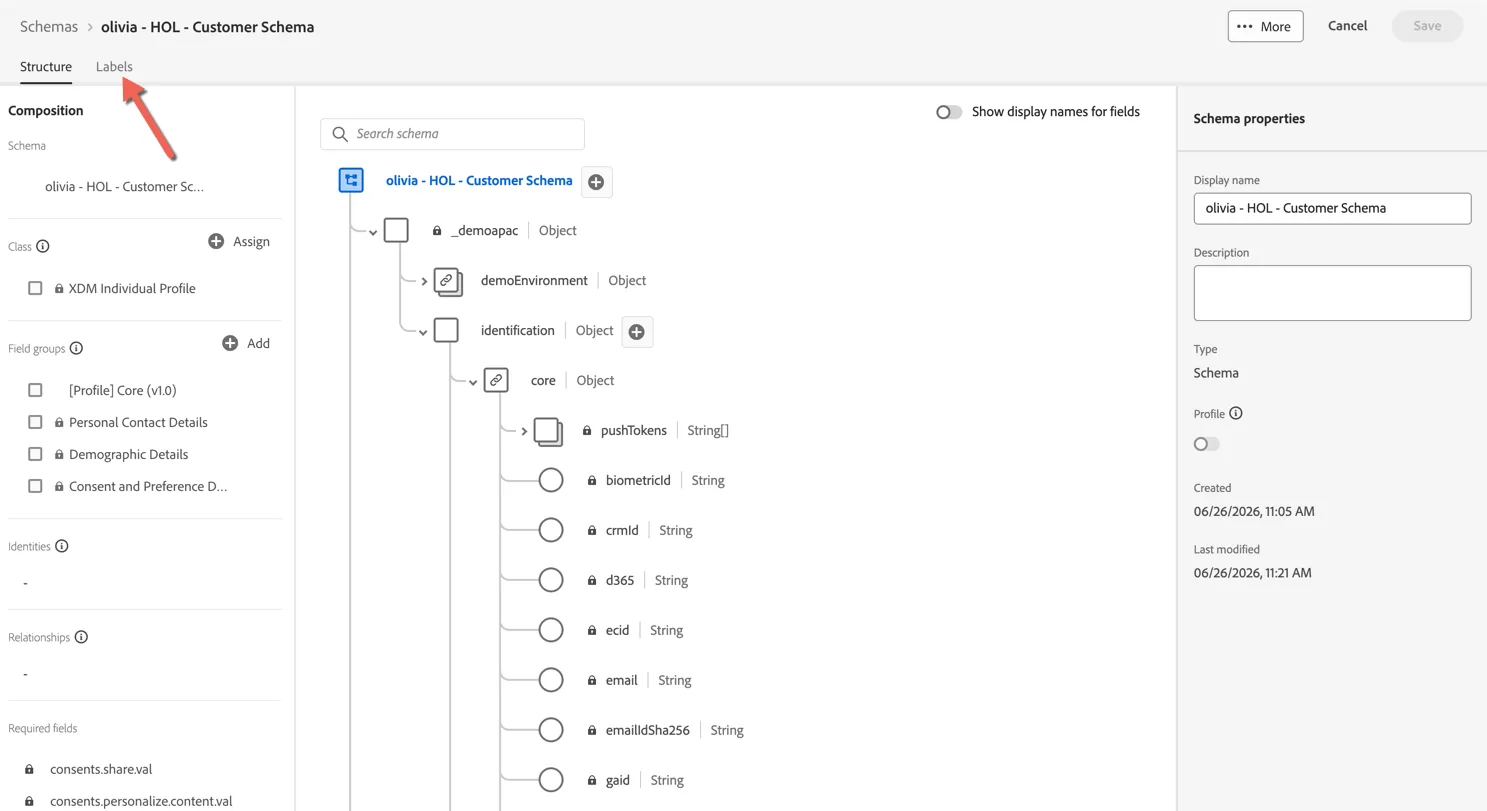Focus the Search schema input
The width and height of the screenshot is (1487, 811).
click(x=452, y=134)
